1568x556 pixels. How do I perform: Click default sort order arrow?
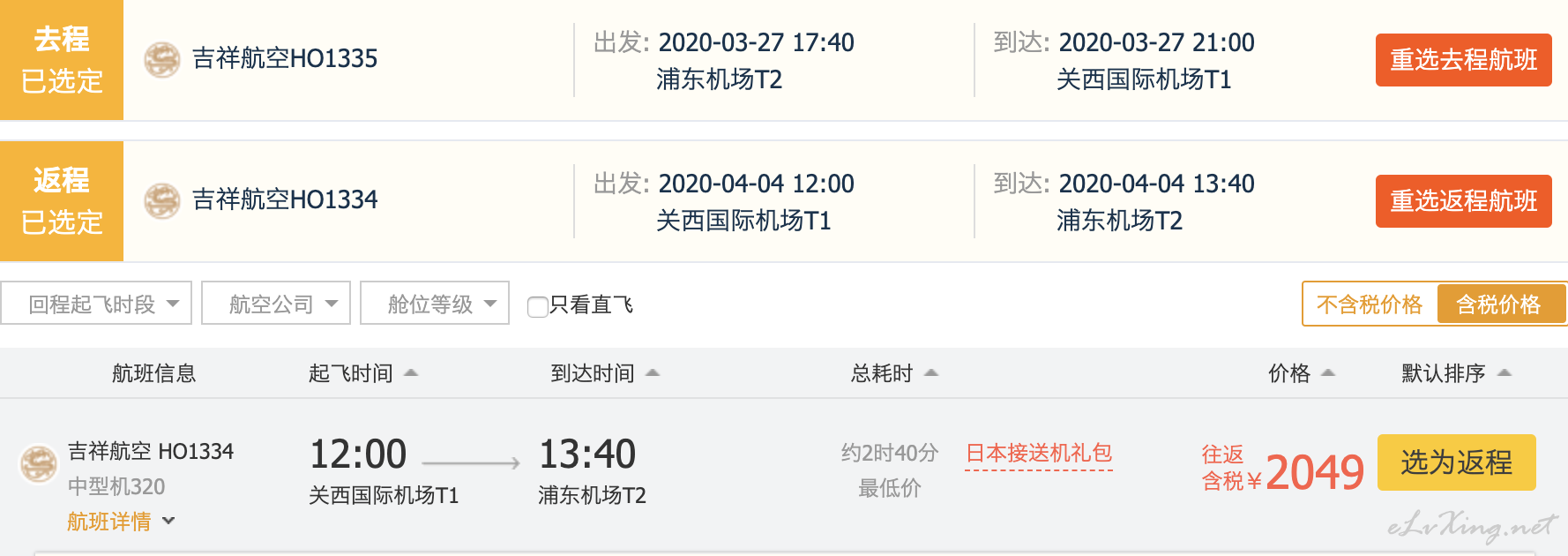(x=1505, y=373)
